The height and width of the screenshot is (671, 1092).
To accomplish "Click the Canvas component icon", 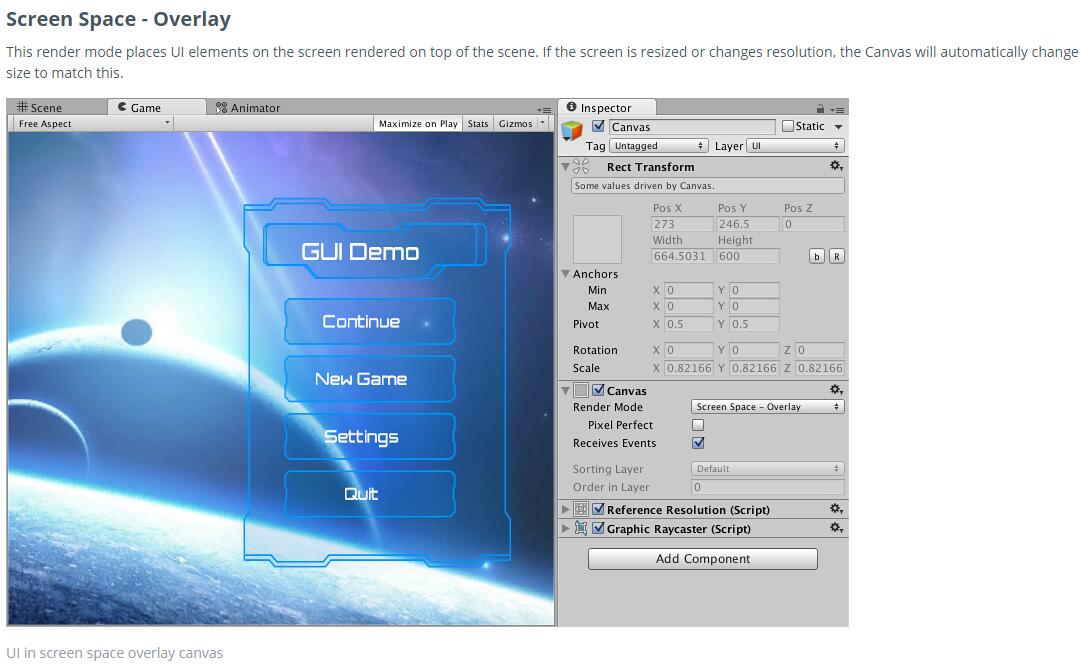I will [x=581, y=390].
